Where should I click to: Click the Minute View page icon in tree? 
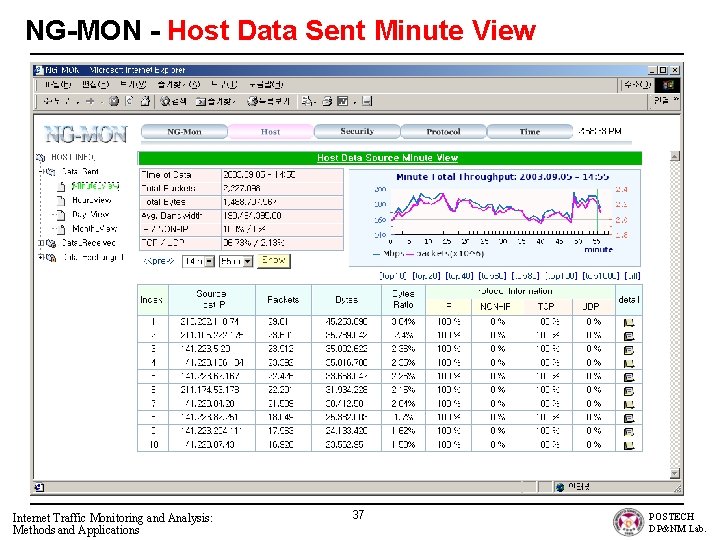point(62,186)
